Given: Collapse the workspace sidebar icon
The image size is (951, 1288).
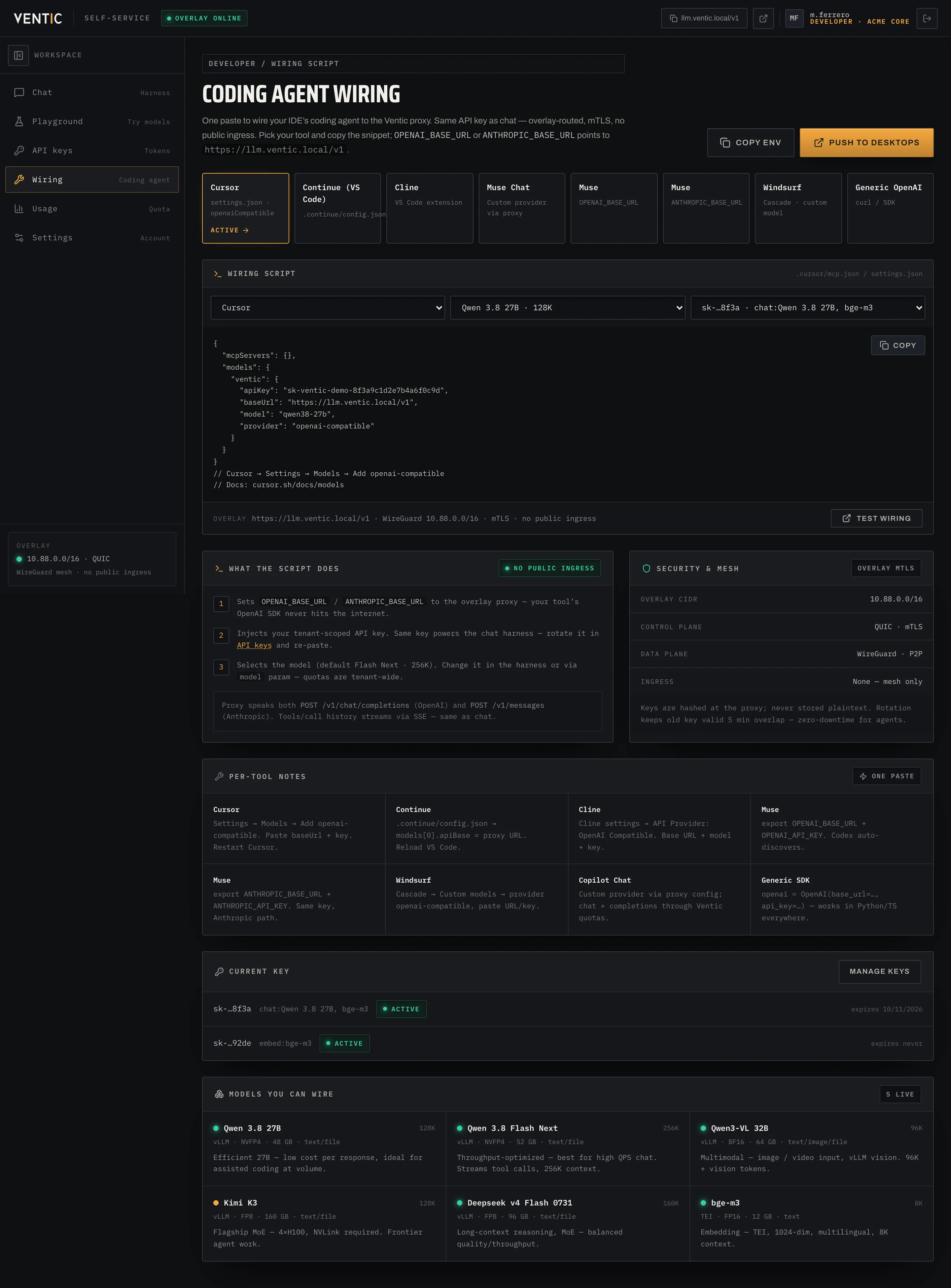Looking at the screenshot, I should click(18, 55).
